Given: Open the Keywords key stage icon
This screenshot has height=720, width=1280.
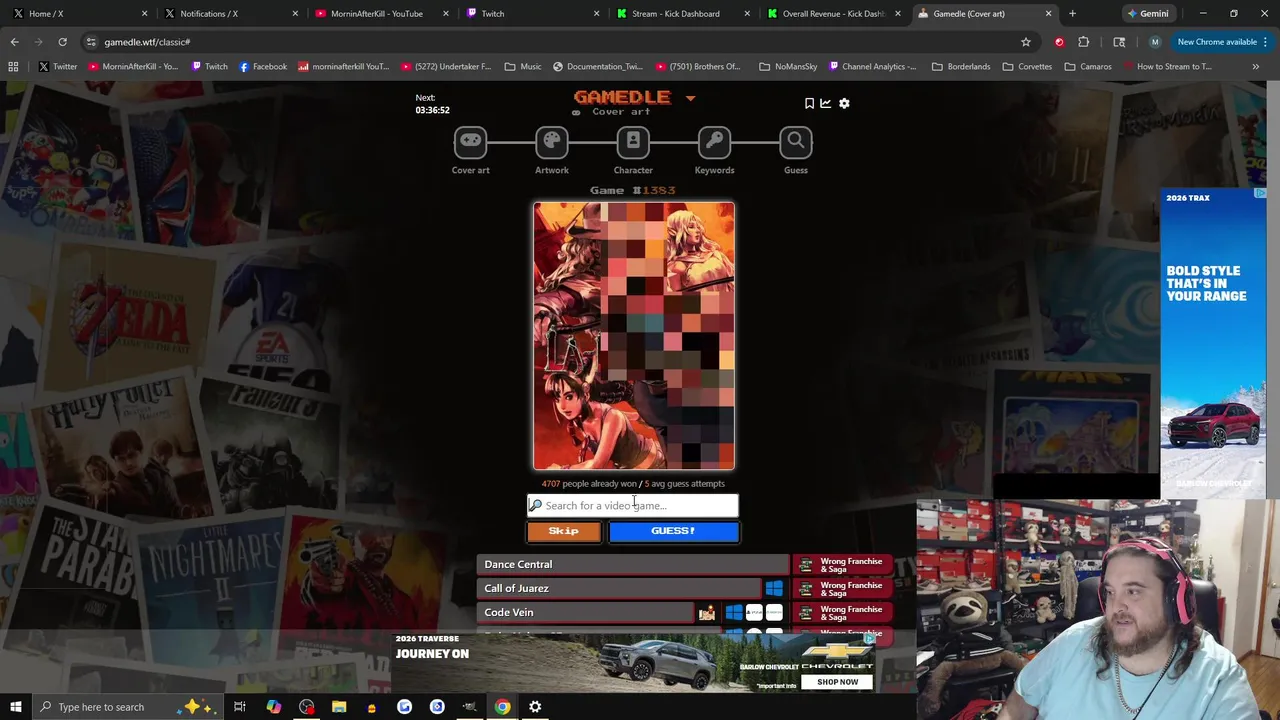Looking at the screenshot, I should click(714, 142).
